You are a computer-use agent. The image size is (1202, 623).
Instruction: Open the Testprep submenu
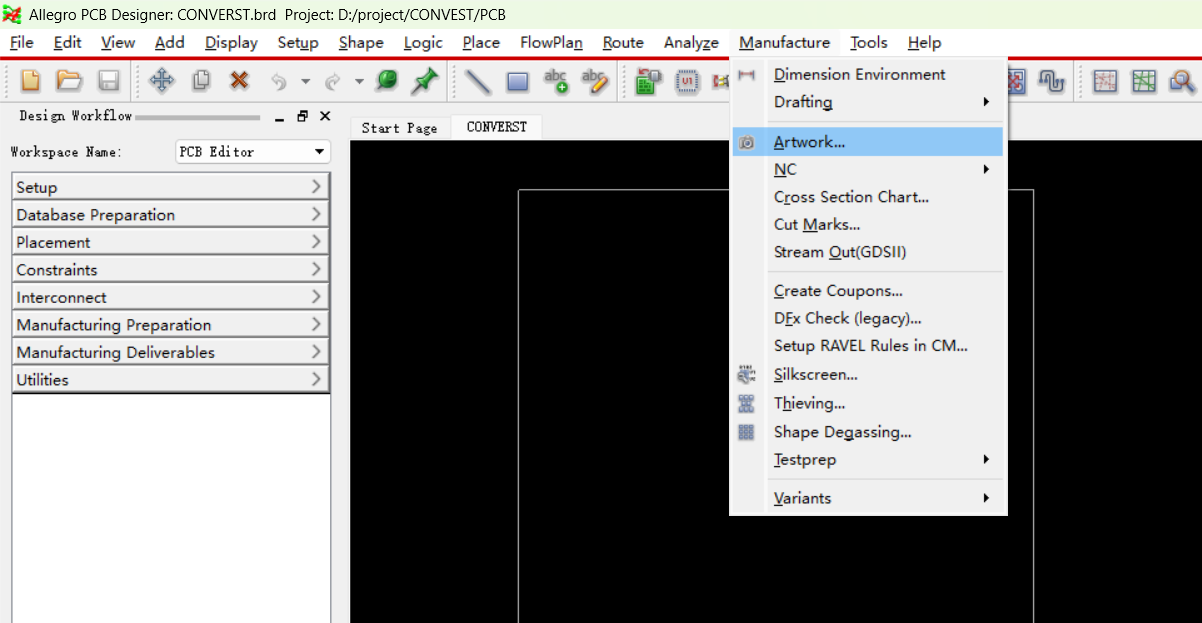[868, 460]
